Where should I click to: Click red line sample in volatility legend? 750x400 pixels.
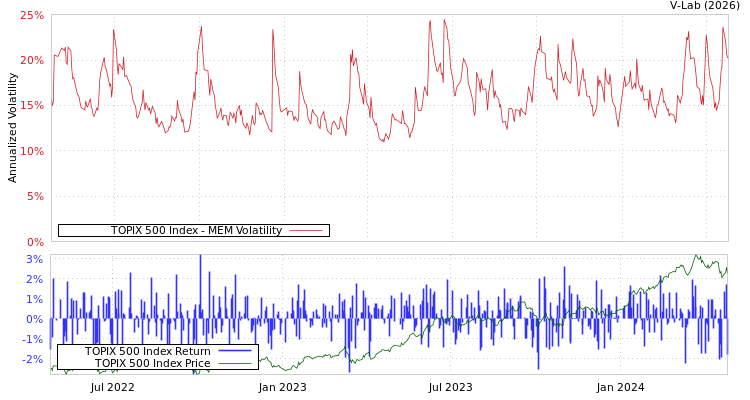(305, 231)
